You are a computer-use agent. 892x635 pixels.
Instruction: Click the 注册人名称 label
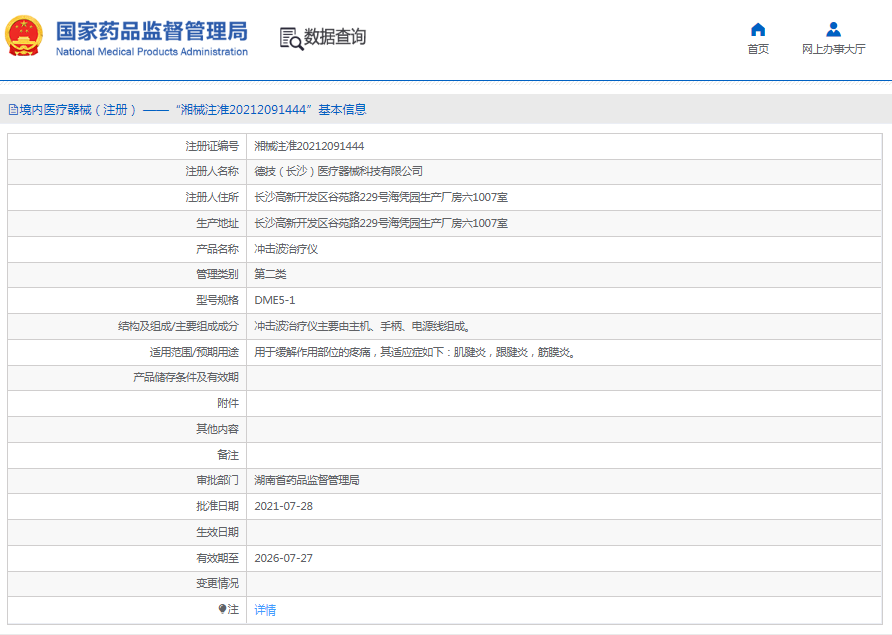(x=212, y=171)
